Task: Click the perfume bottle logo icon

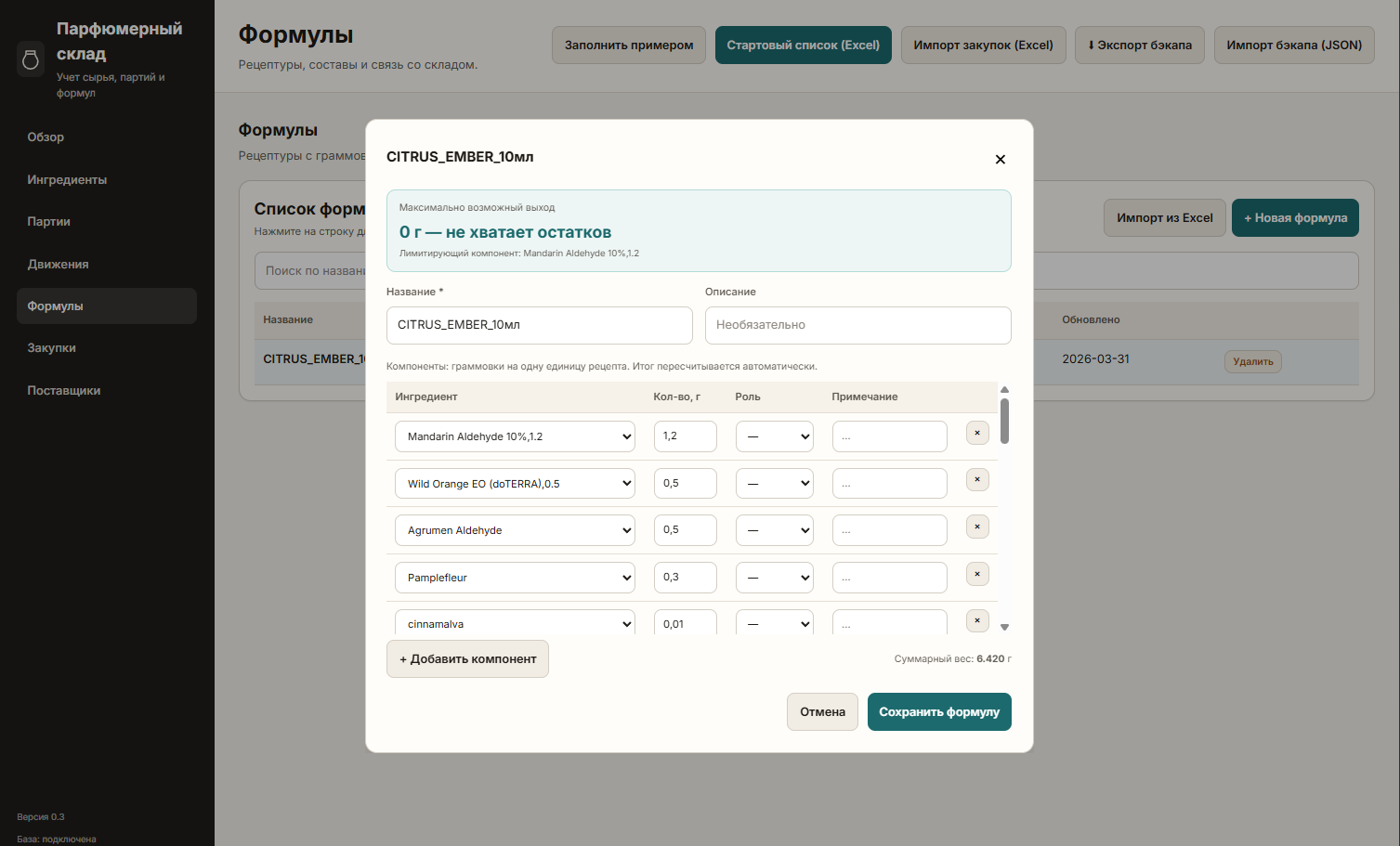Action: point(31,59)
